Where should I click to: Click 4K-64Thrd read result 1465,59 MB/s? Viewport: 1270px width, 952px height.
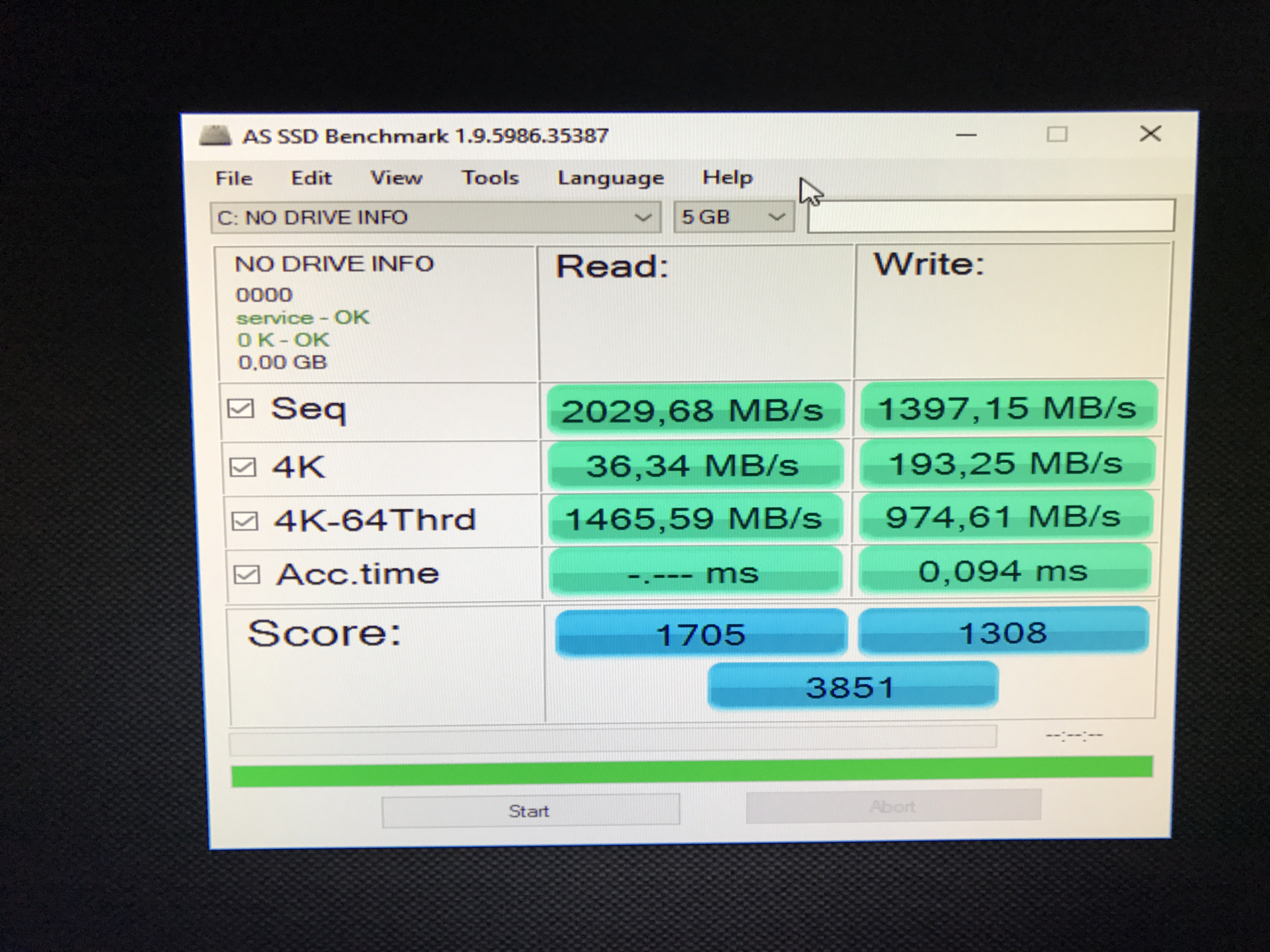pyautogui.click(x=695, y=518)
